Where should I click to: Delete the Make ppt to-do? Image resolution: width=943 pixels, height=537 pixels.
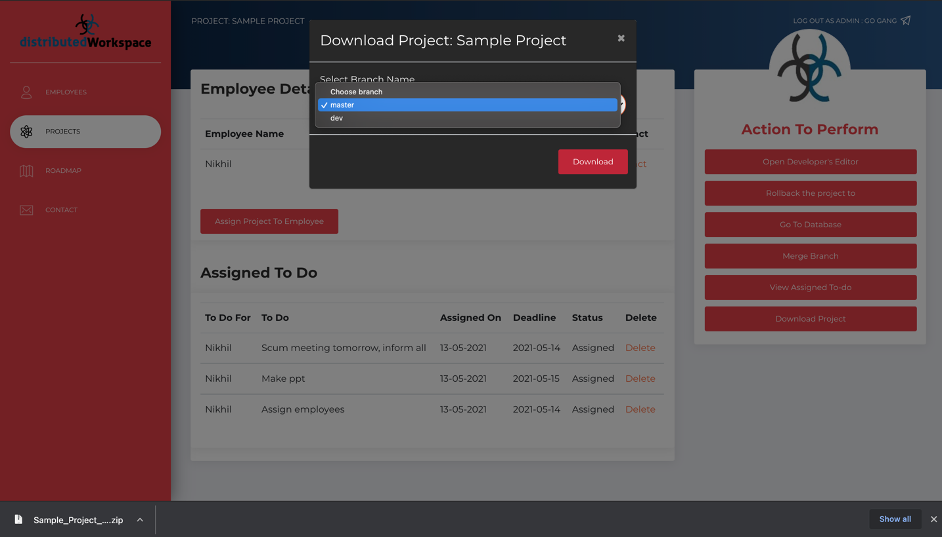point(640,379)
